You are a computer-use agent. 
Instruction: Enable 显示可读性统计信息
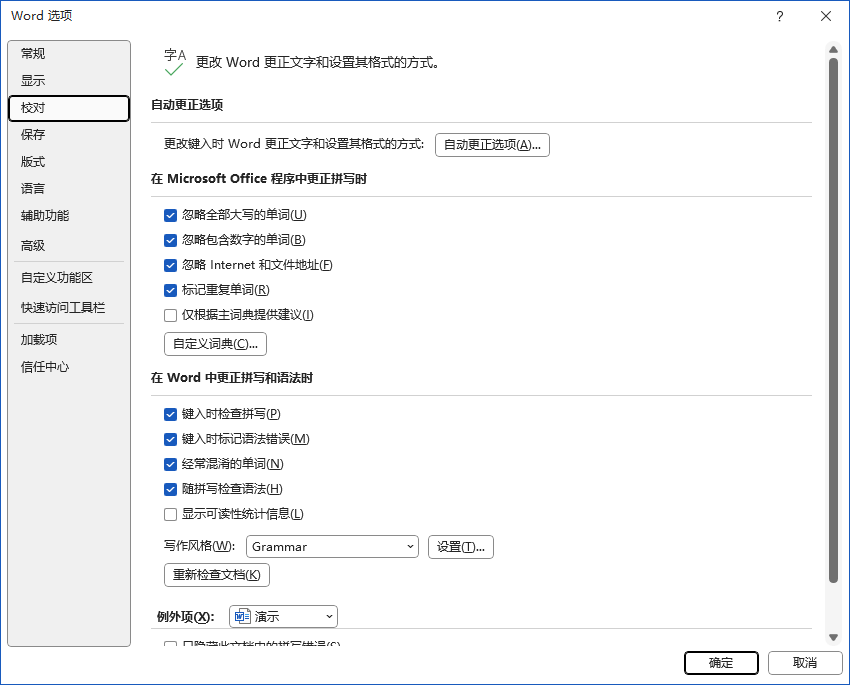[171, 514]
